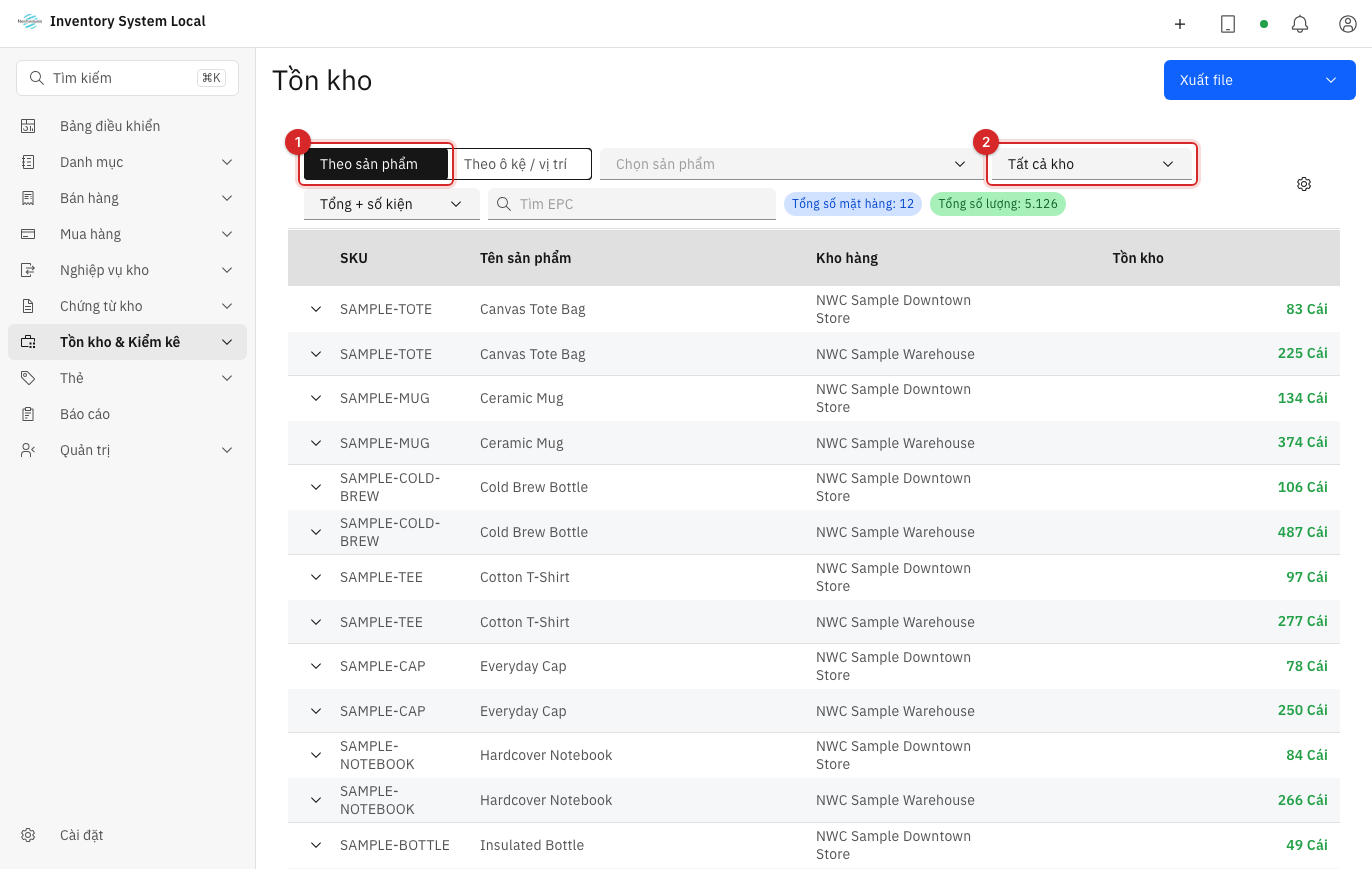The height and width of the screenshot is (869, 1372).
Task: Click the Nghiệp vụ kho sidebar icon
Action: (28, 270)
